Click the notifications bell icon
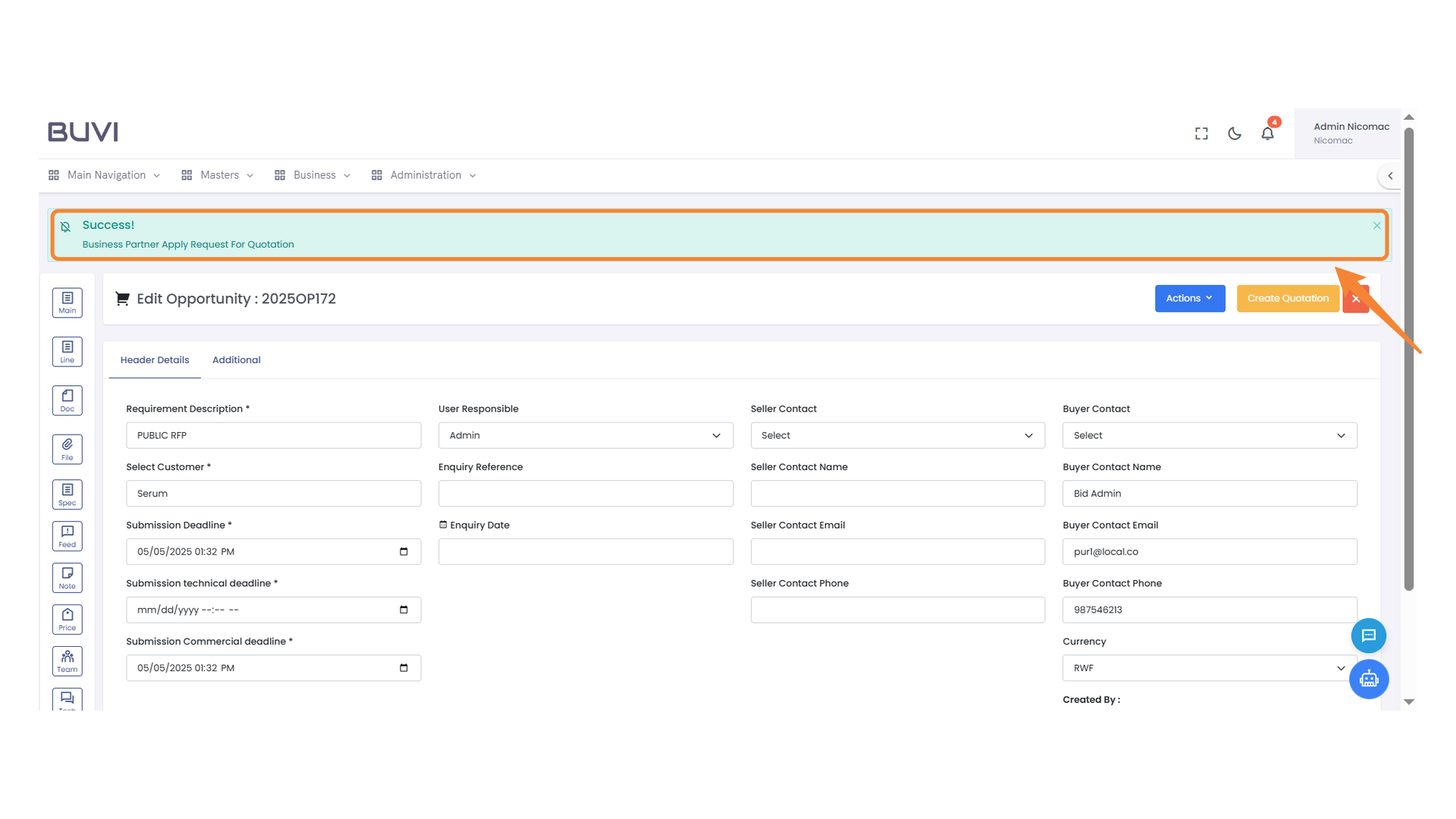This screenshot has width=1456, height=819. (1267, 133)
